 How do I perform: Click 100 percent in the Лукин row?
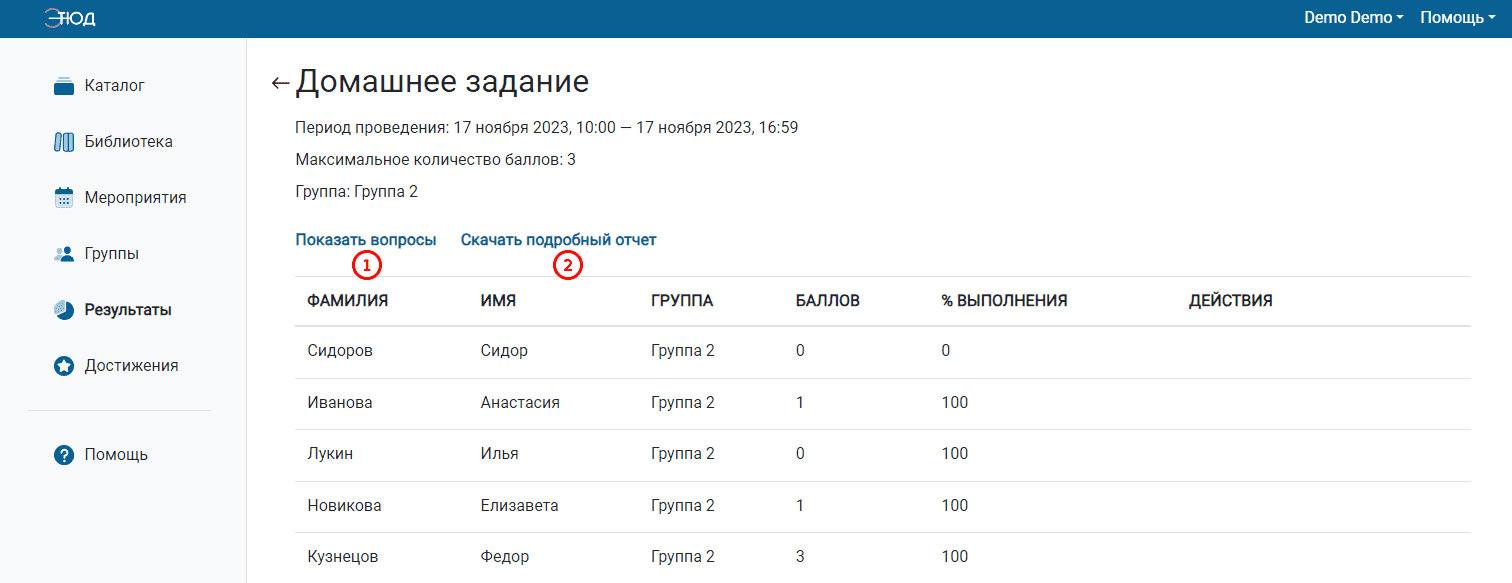(955, 454)
